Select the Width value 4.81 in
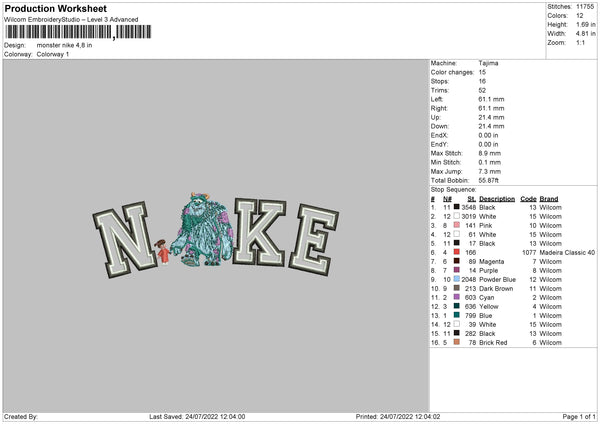Screen dimensions: 600x424 [x=585, y=34]
